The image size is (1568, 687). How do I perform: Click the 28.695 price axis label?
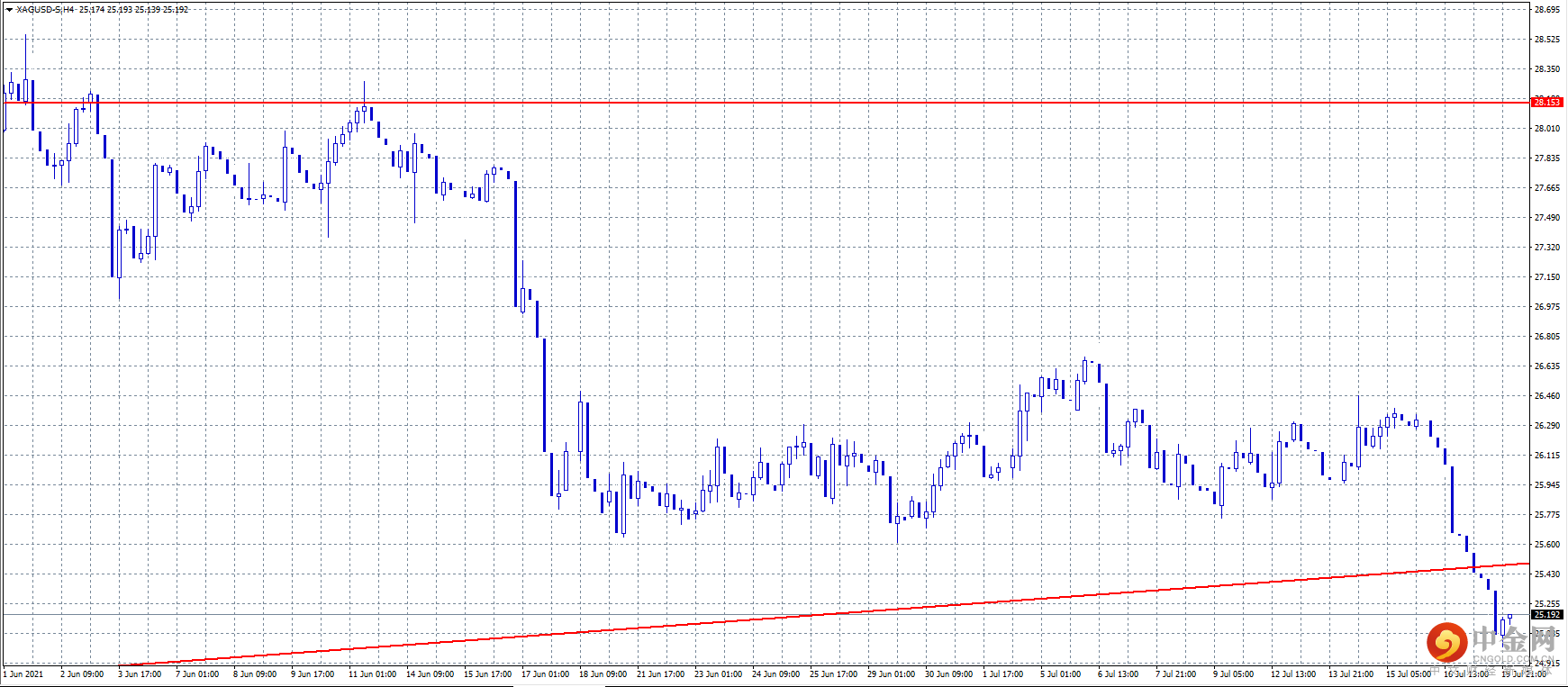tap(1547, 10)
